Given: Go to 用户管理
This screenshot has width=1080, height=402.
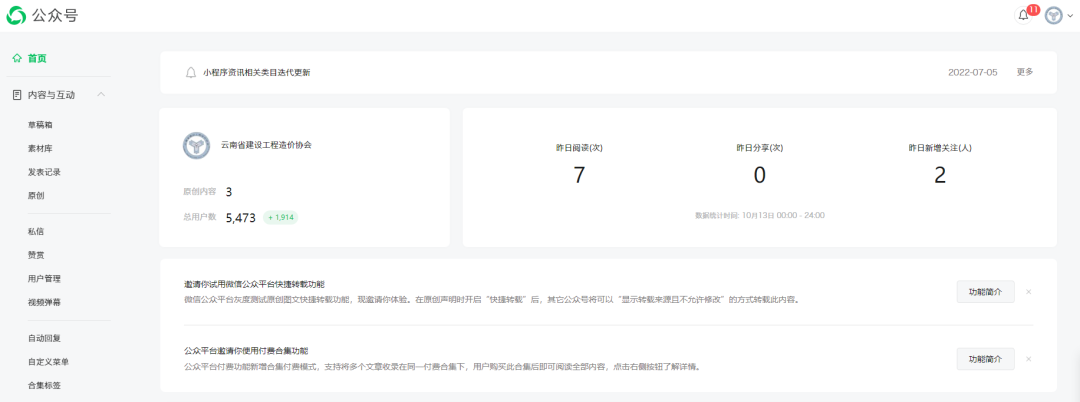Looking at the screenshot, I should pos(45,278).
